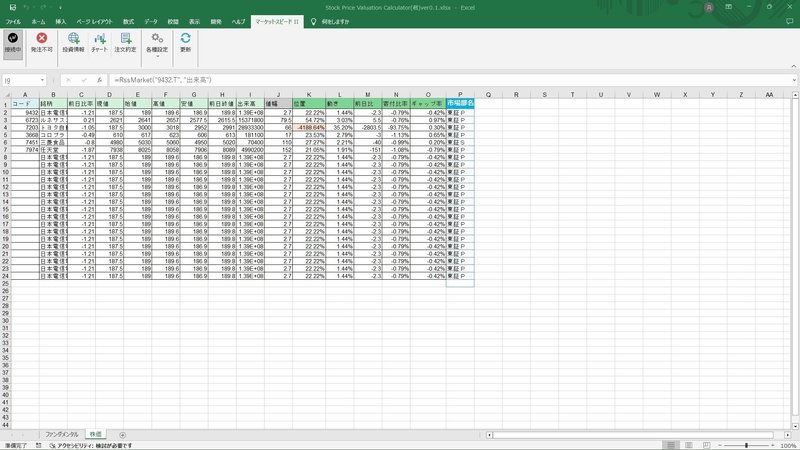The image size is (800, 450).
Task: Switch to the ヘルプ tab
Action: [238, 22]
